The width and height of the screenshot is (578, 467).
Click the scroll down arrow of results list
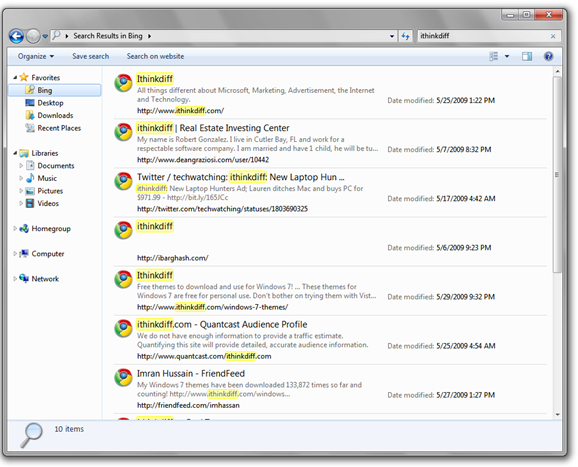(x=557, y=415)
